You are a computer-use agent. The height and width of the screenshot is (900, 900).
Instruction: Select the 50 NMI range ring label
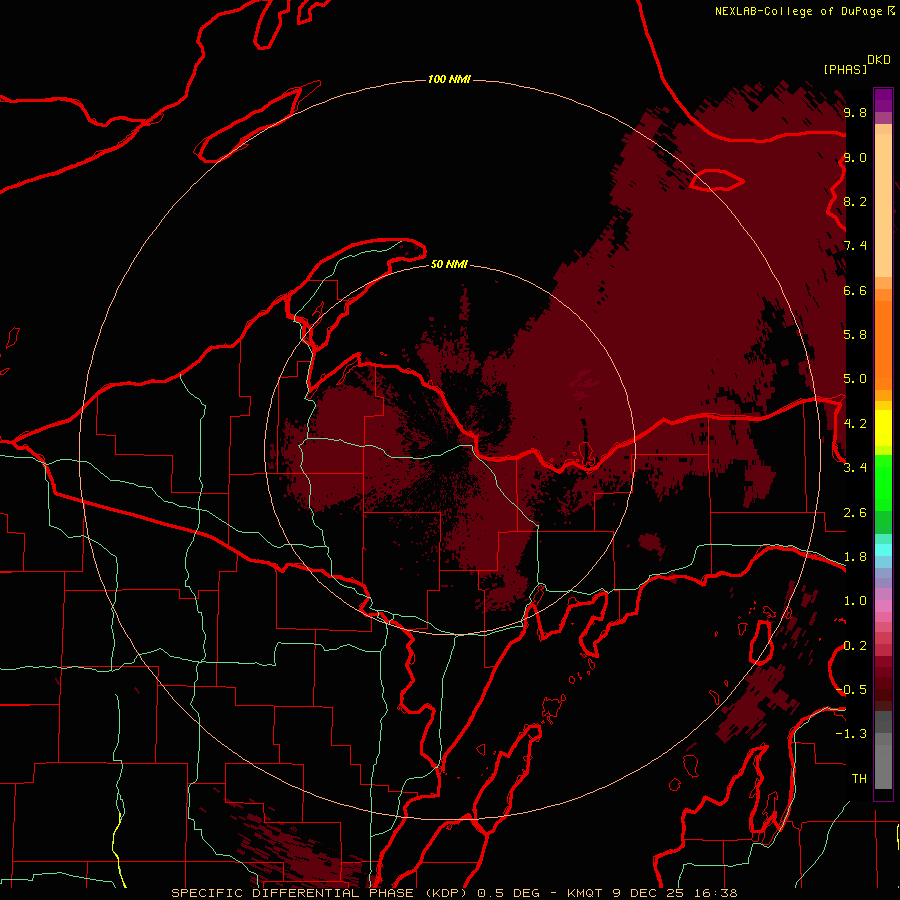pyautogui.click(x=449, y=264)
